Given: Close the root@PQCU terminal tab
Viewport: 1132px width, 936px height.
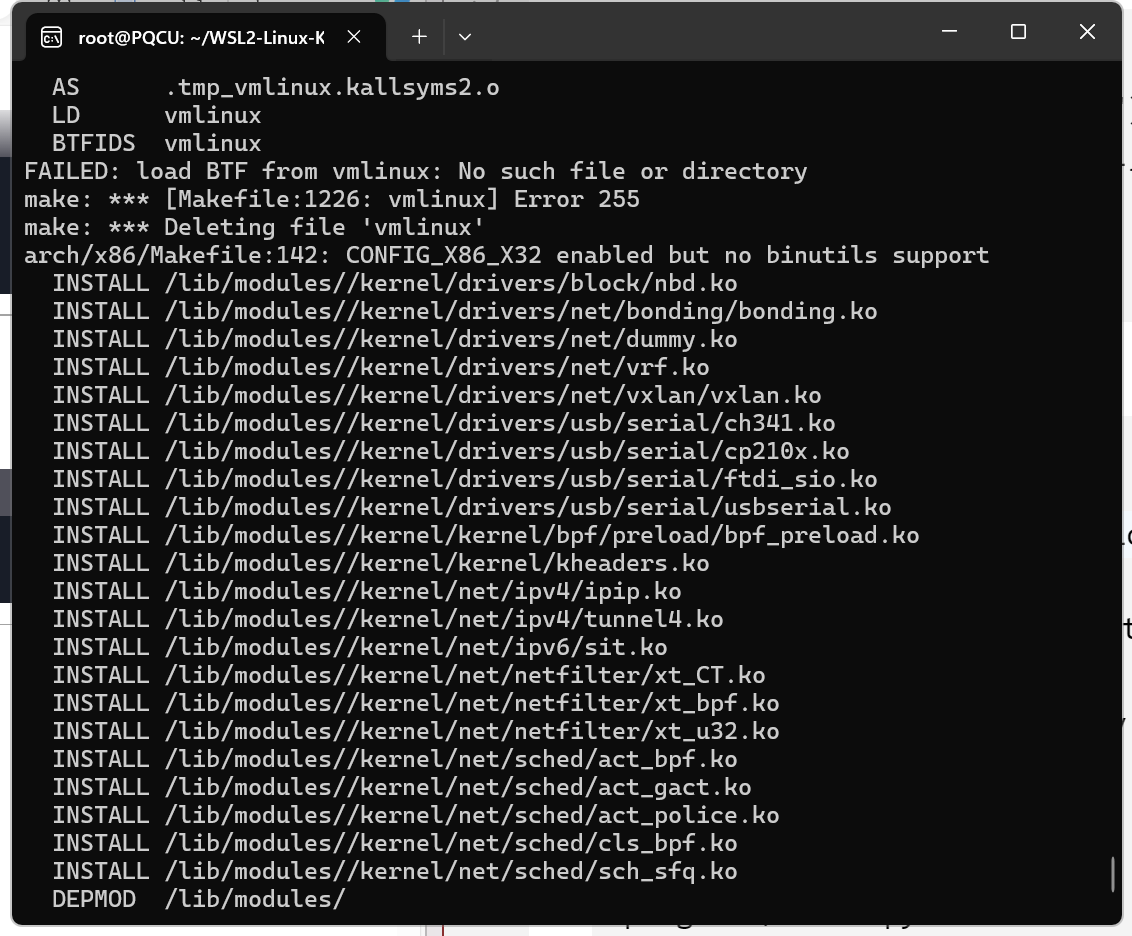Looking at the screenshot, I should [354, 36].
